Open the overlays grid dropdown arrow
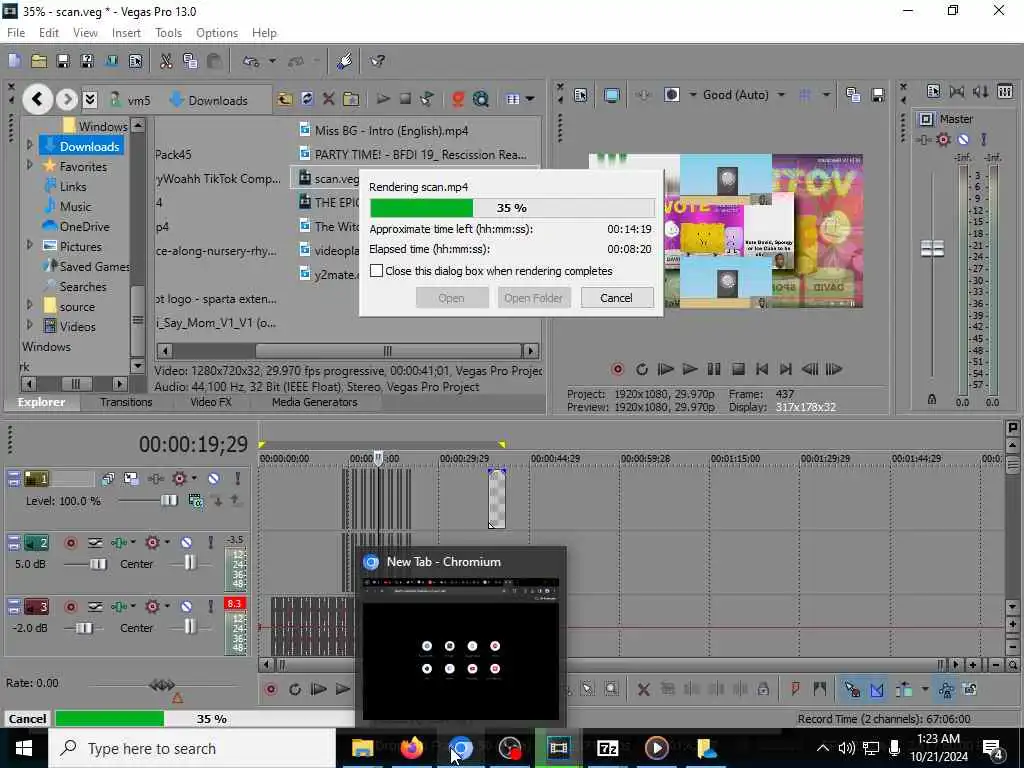Image resolution: width=1024 pixels, height=768 pixels. click(826, 95)
